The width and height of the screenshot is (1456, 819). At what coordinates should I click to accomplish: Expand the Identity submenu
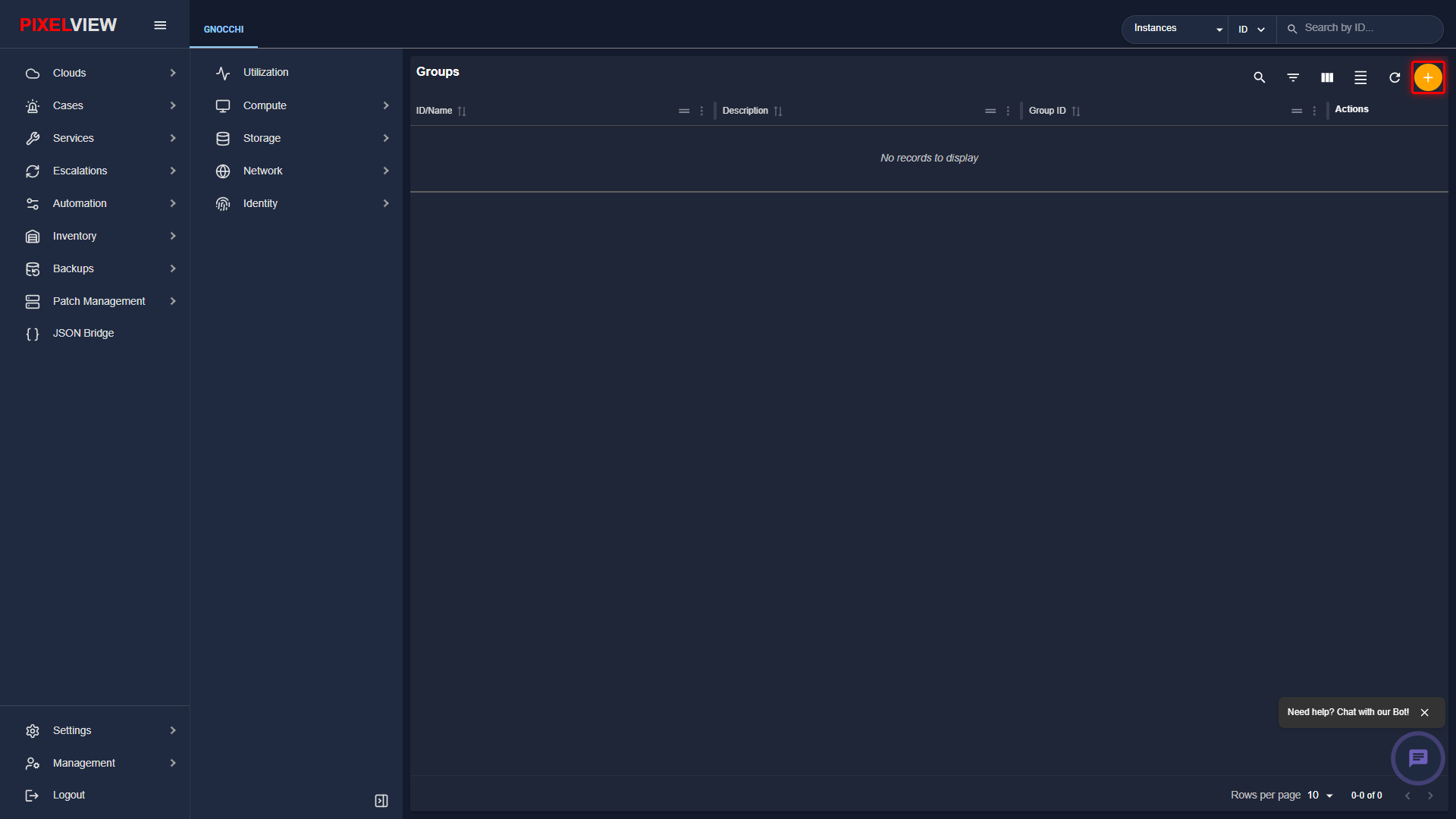click(302, 203)
